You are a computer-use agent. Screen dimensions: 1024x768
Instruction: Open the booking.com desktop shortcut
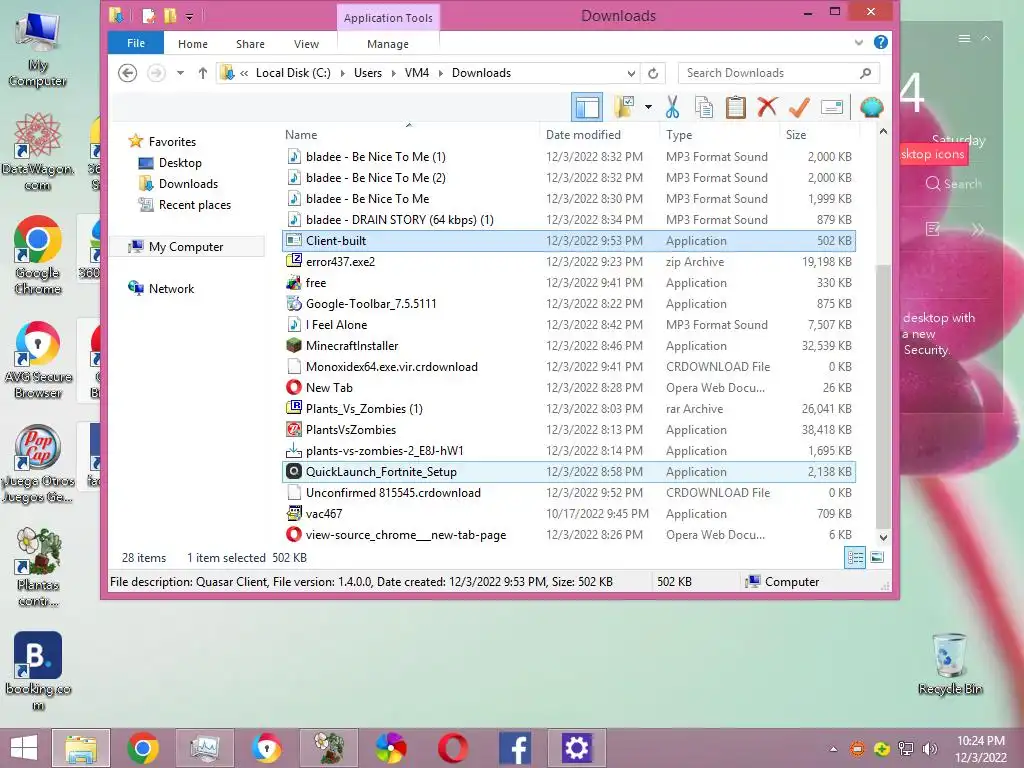(38, 671)
